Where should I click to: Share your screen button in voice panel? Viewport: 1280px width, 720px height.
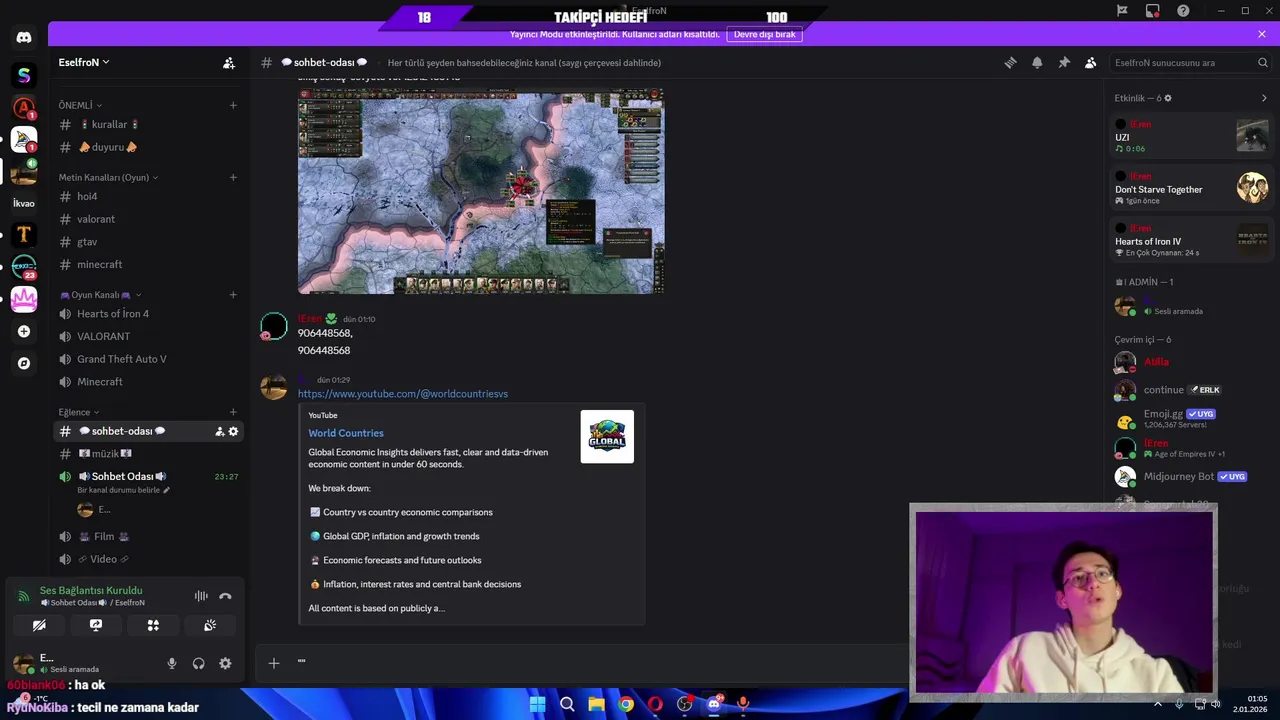[96, 625]
